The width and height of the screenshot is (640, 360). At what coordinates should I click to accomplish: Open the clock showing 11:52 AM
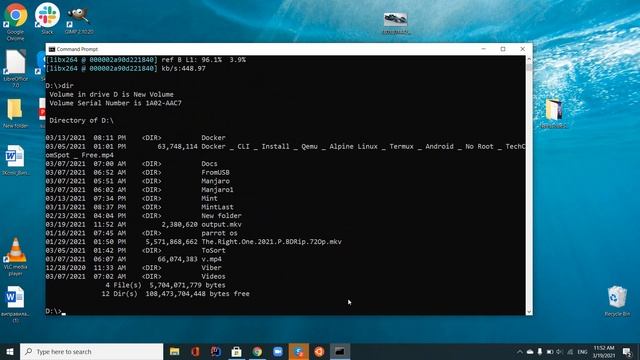604,352
